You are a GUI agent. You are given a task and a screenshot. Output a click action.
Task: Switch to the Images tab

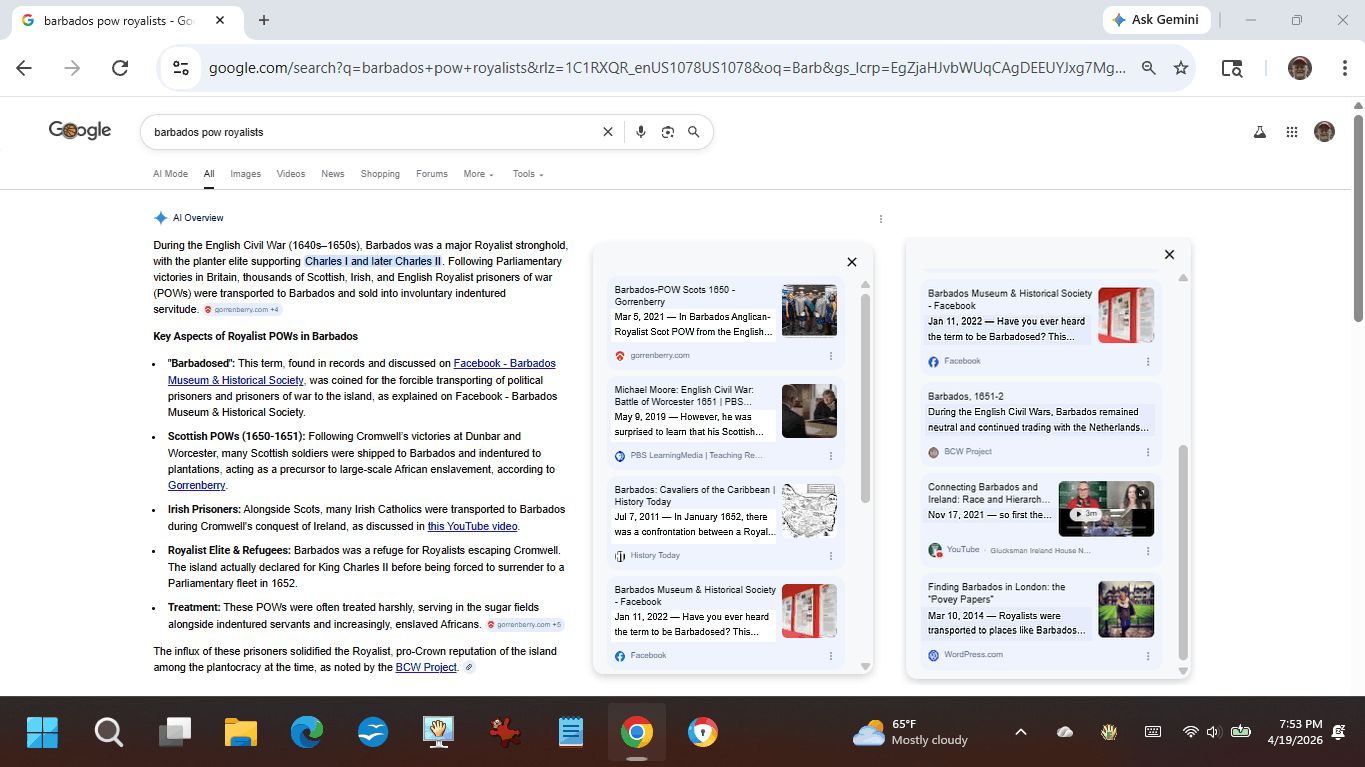point(245,174)
